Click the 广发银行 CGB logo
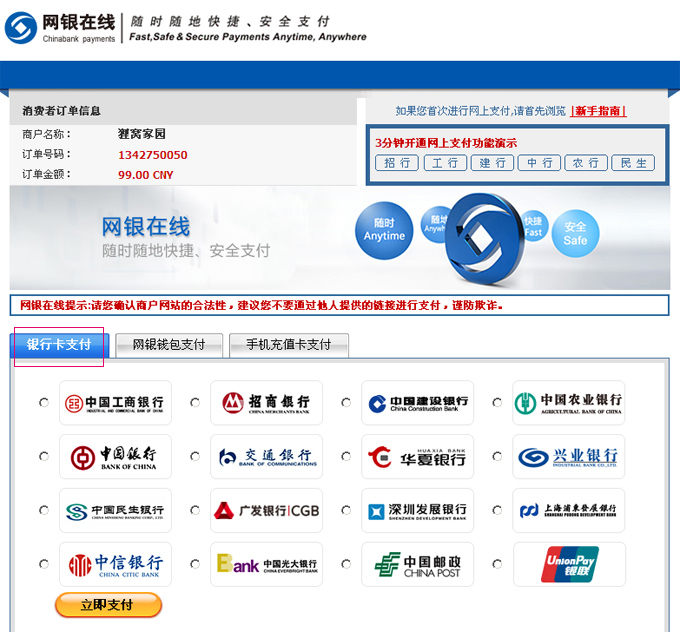The width and height of the screenshot is (680, 632). (266, 510)
